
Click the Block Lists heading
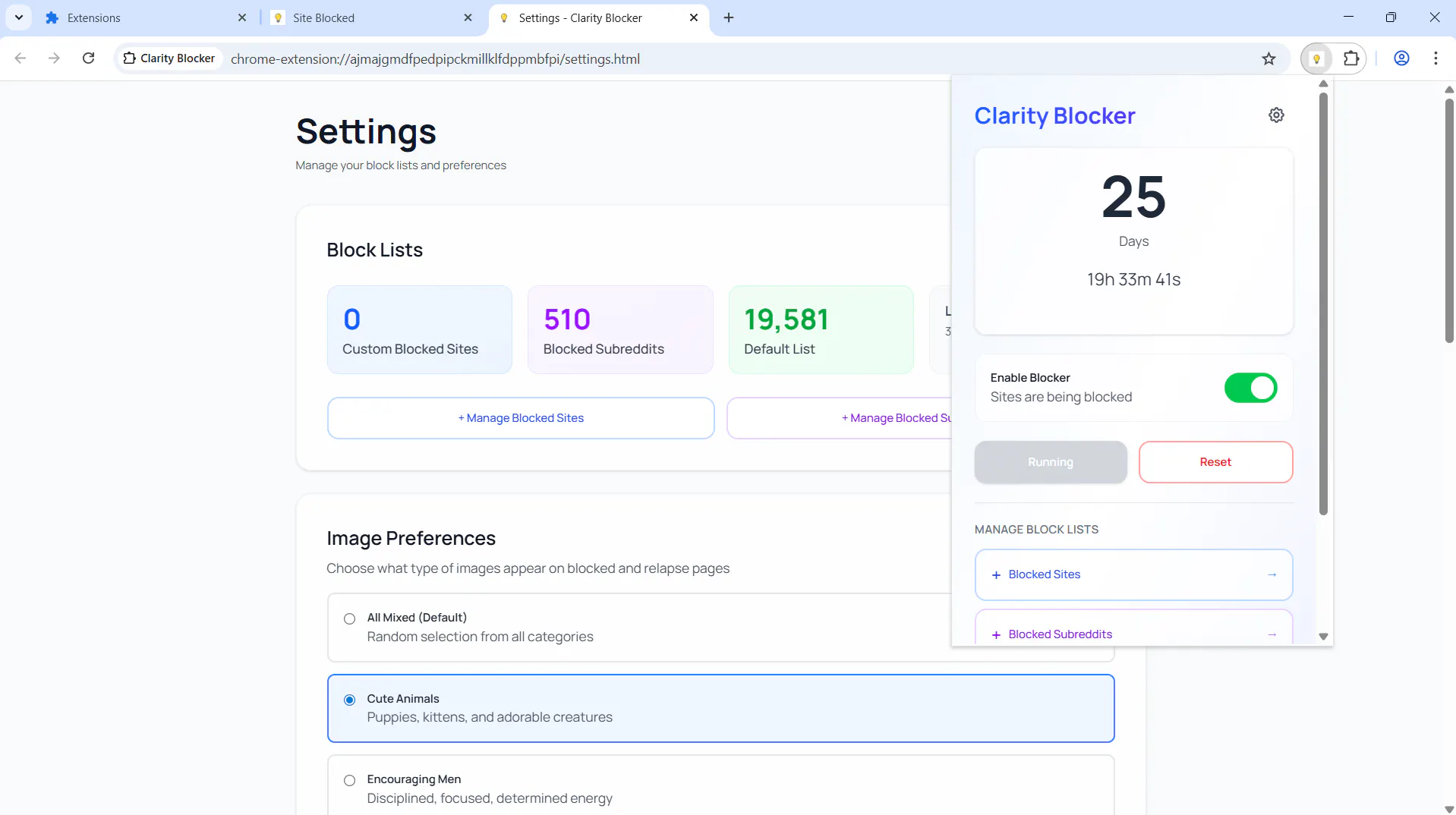(x=374, y=250)
